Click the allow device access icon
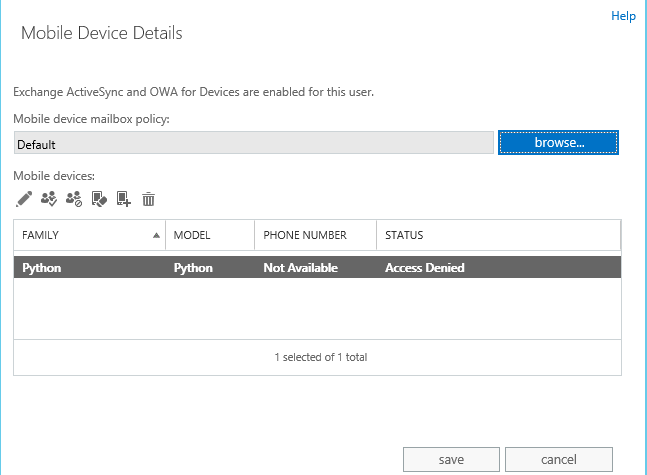Image resolution: width=647 pixels, height=475 pixels. [48, 199]
